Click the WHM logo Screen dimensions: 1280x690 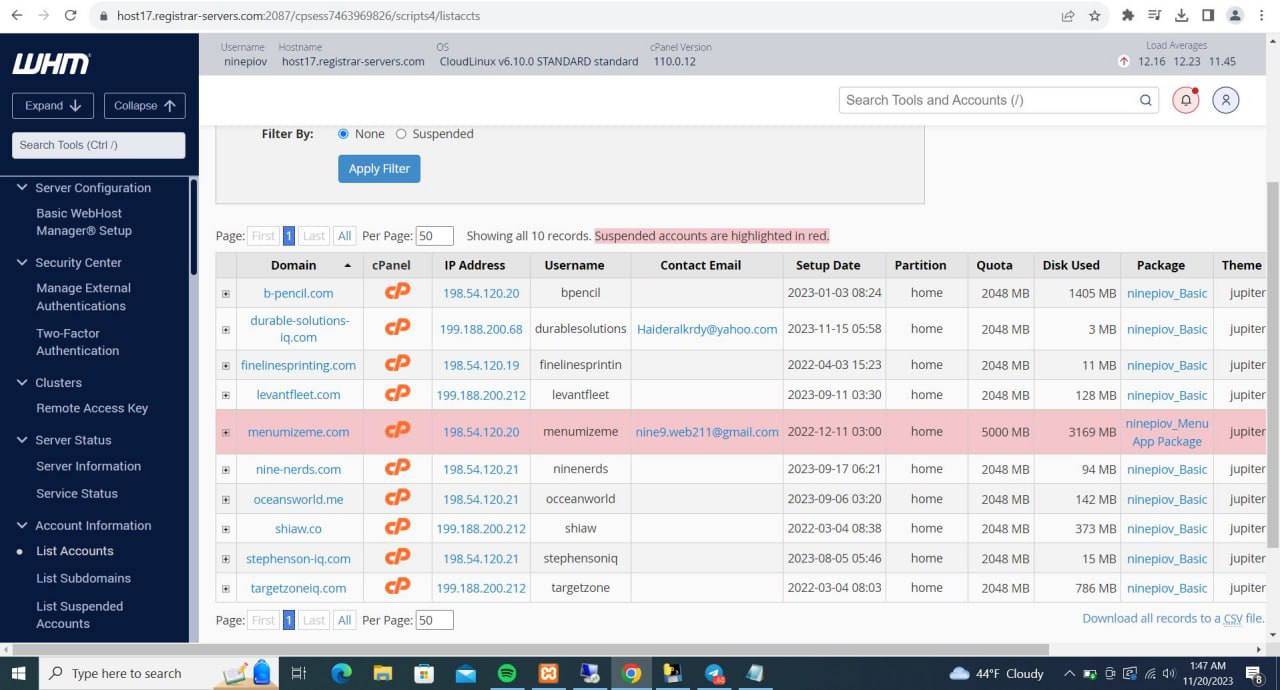[x=51, y=64]
